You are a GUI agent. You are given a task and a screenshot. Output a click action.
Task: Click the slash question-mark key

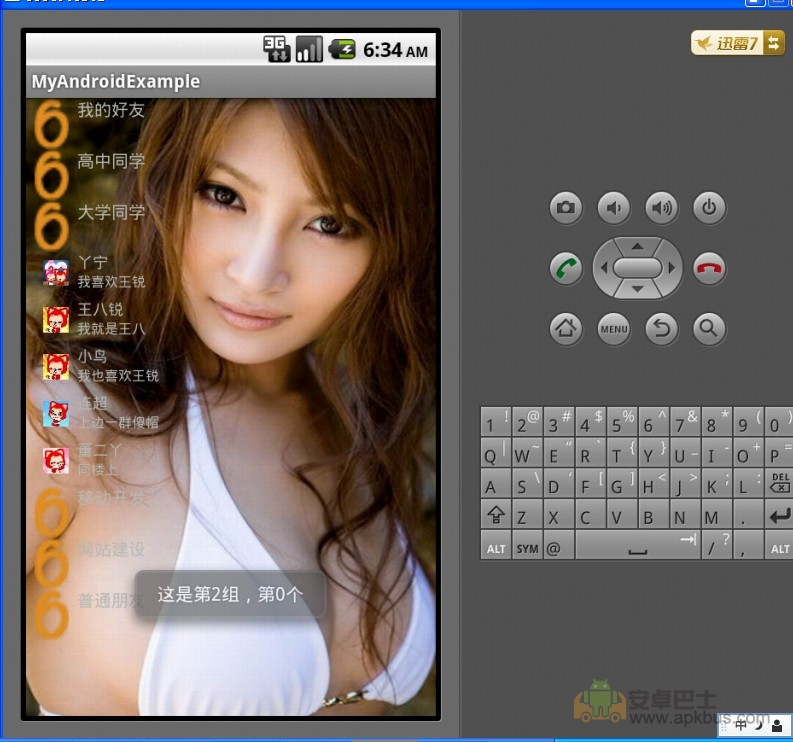717,545
